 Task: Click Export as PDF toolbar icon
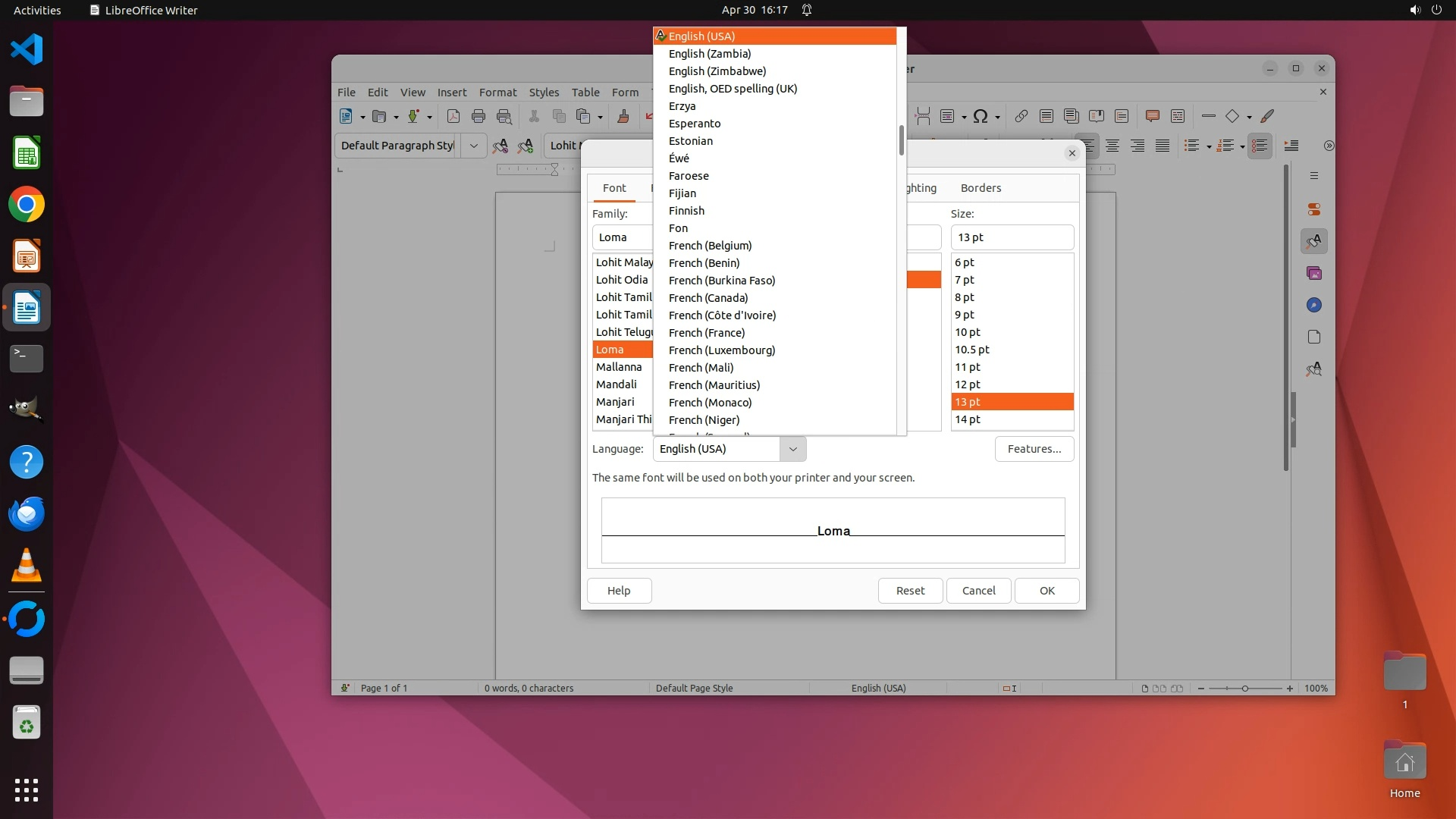point(453,116)
